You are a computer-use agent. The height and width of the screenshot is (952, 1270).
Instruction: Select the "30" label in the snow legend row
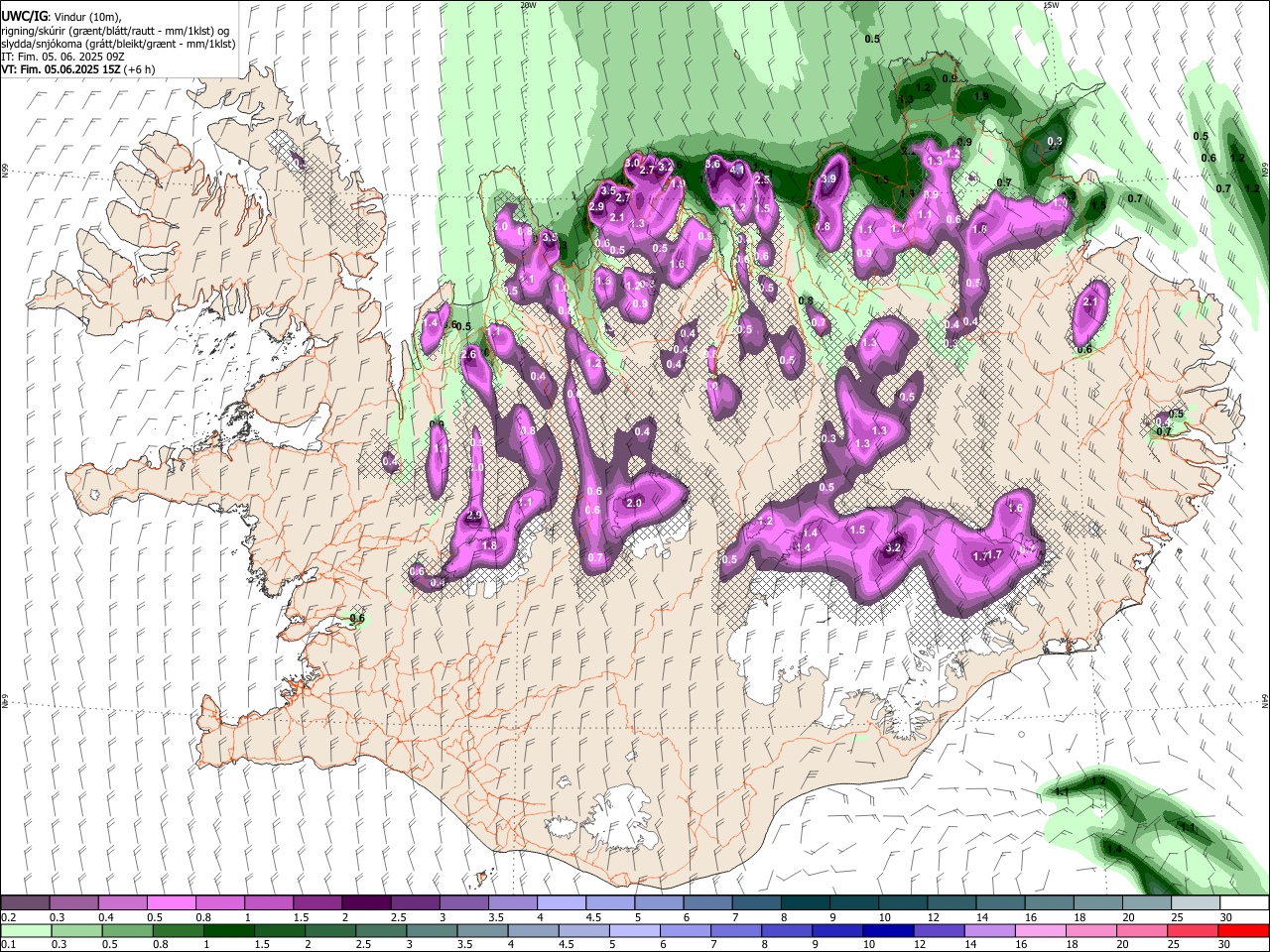click(x=1226, y=916)
